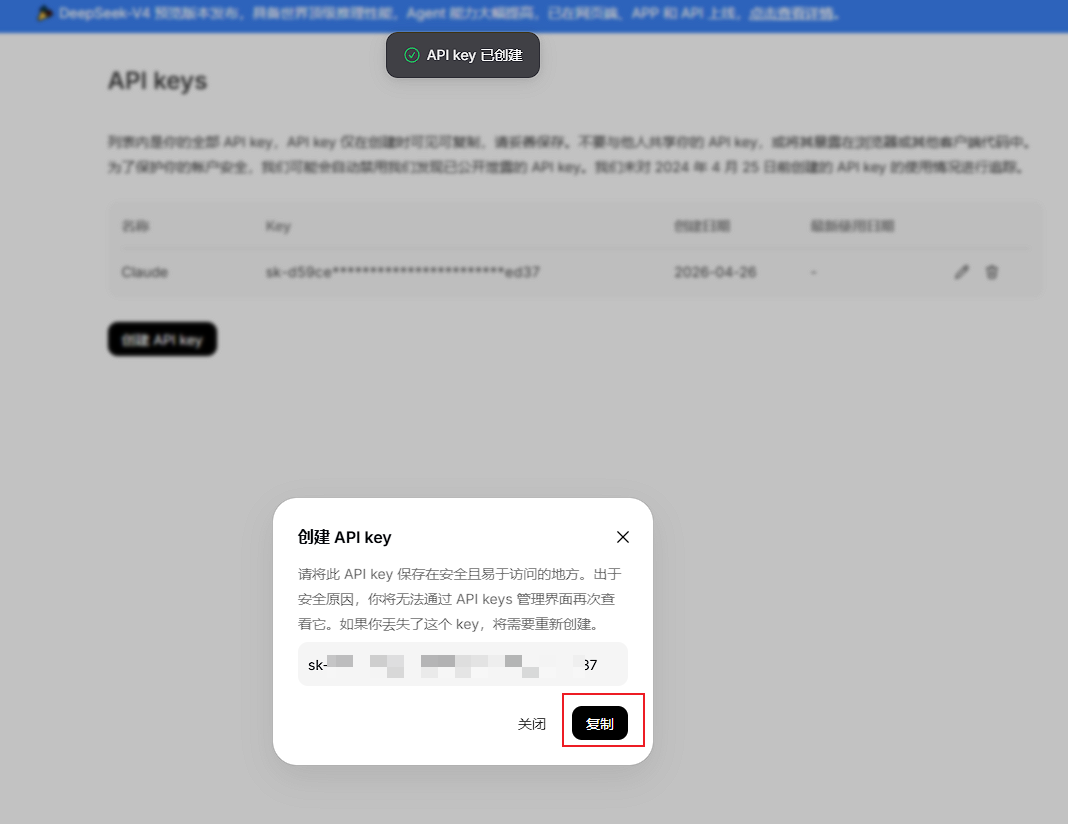Screen dimensions: 1068x824
Task: Click the black create API key button
Action: point(162,339)
